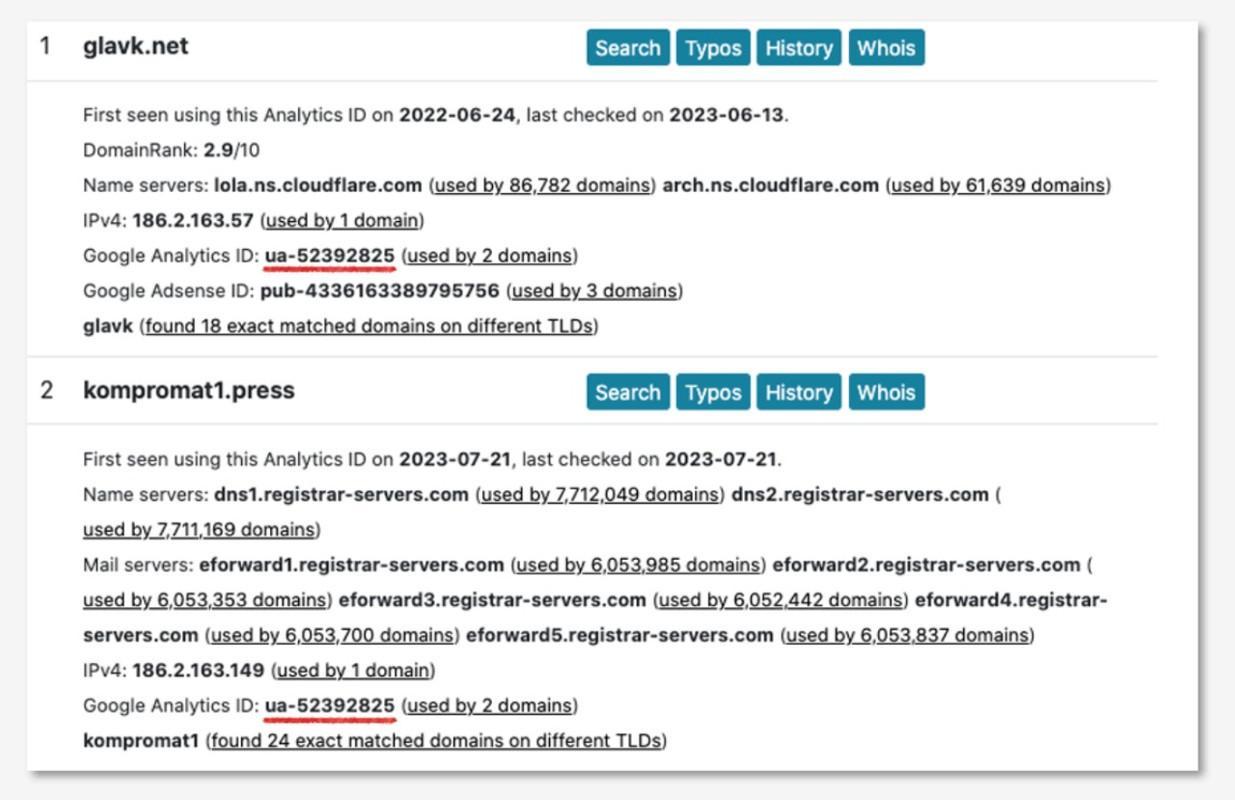
Task: Open the 'used by 7,711,169 domains' link
Action: tap(199, 530)
